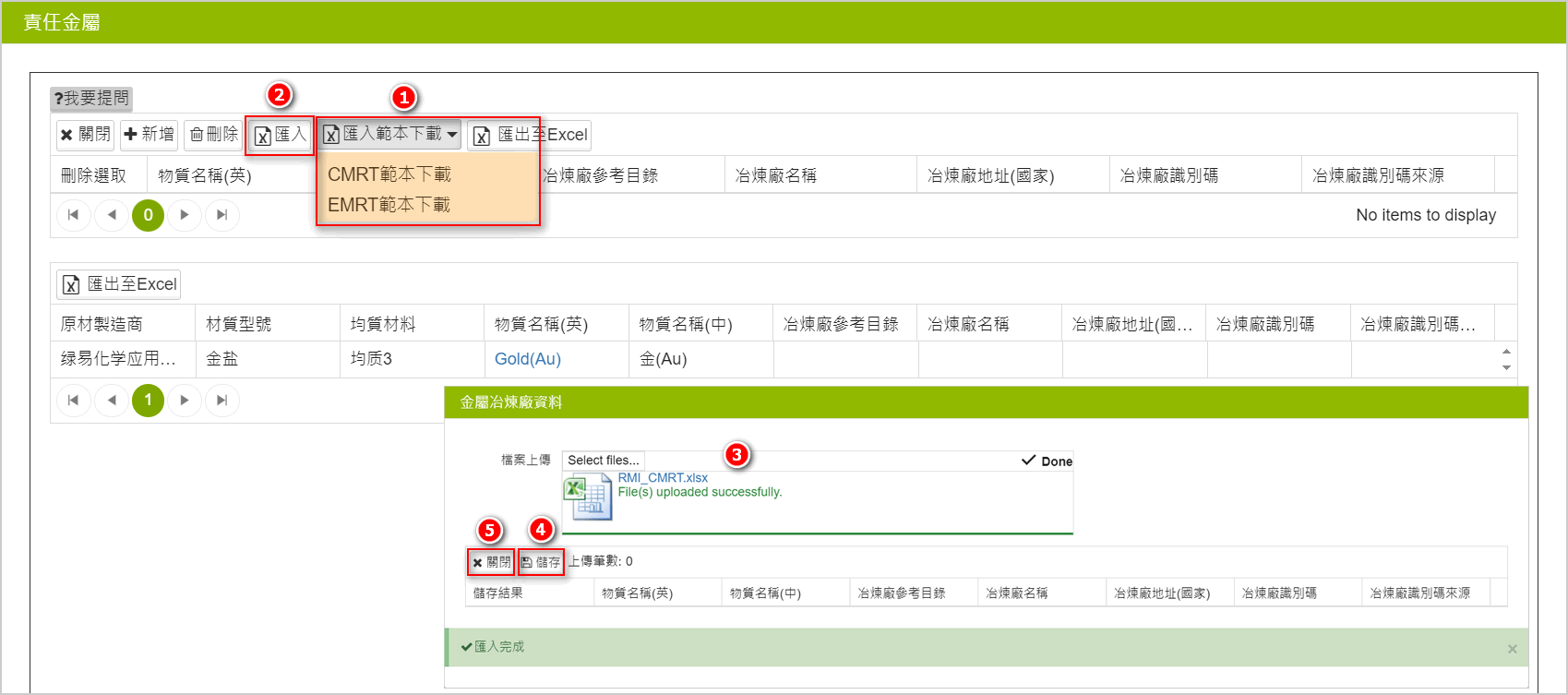Click the 绿易化学应用 manufacturer cell
Image resolution: width=1568 pixels, height=695 pixels.
pyautogui.click(x=123, y=359)
